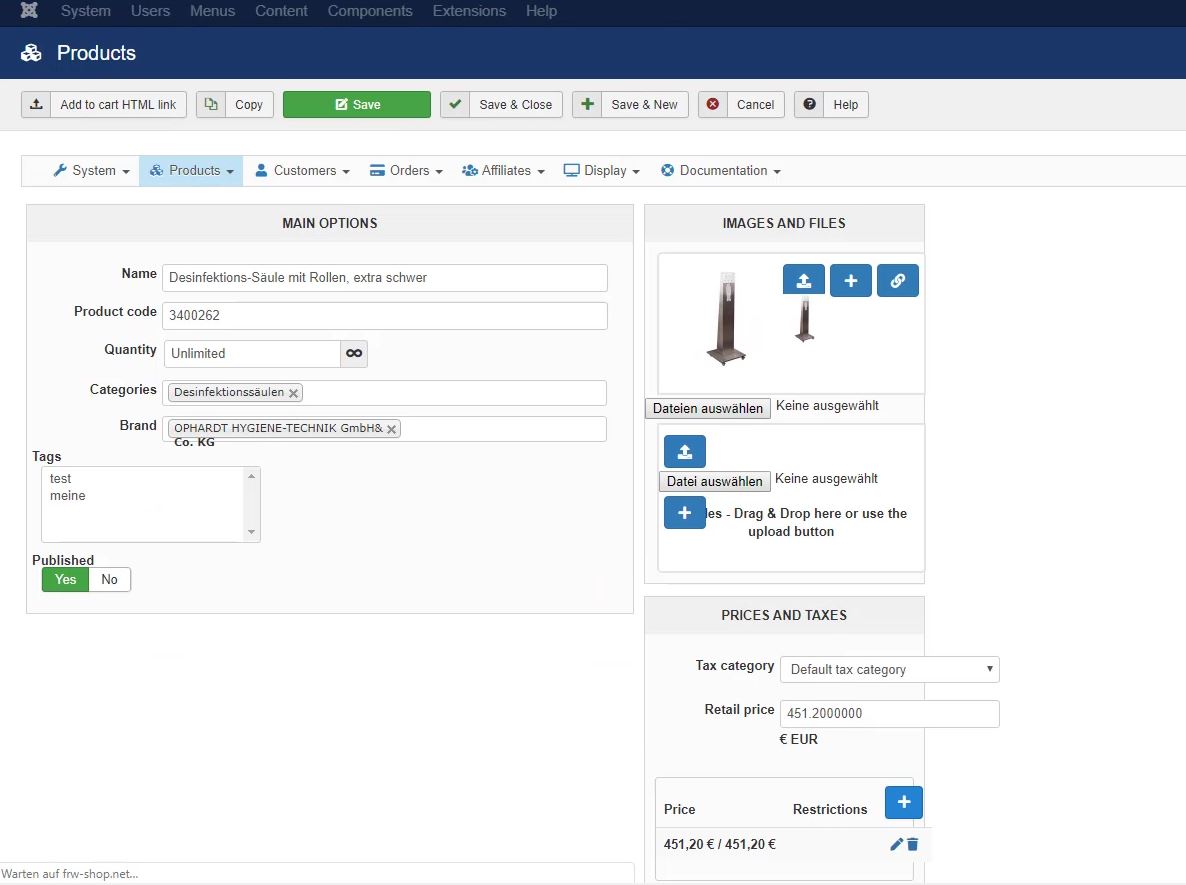Remove the Desinfektionssäulen category tag
The width and height of the screenshot is (1186, 885).
point(293,393)
